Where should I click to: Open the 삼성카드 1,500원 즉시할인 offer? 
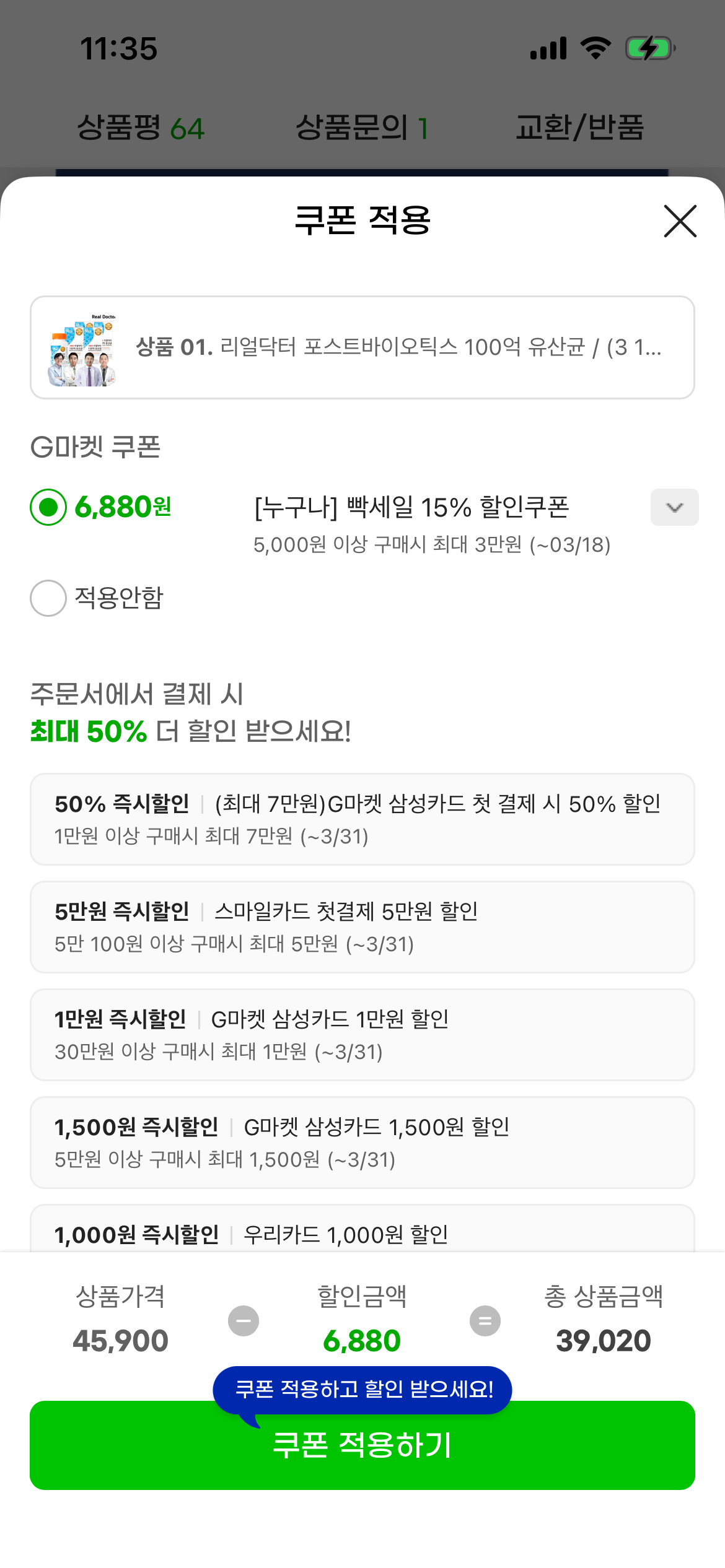[362, 1142]
